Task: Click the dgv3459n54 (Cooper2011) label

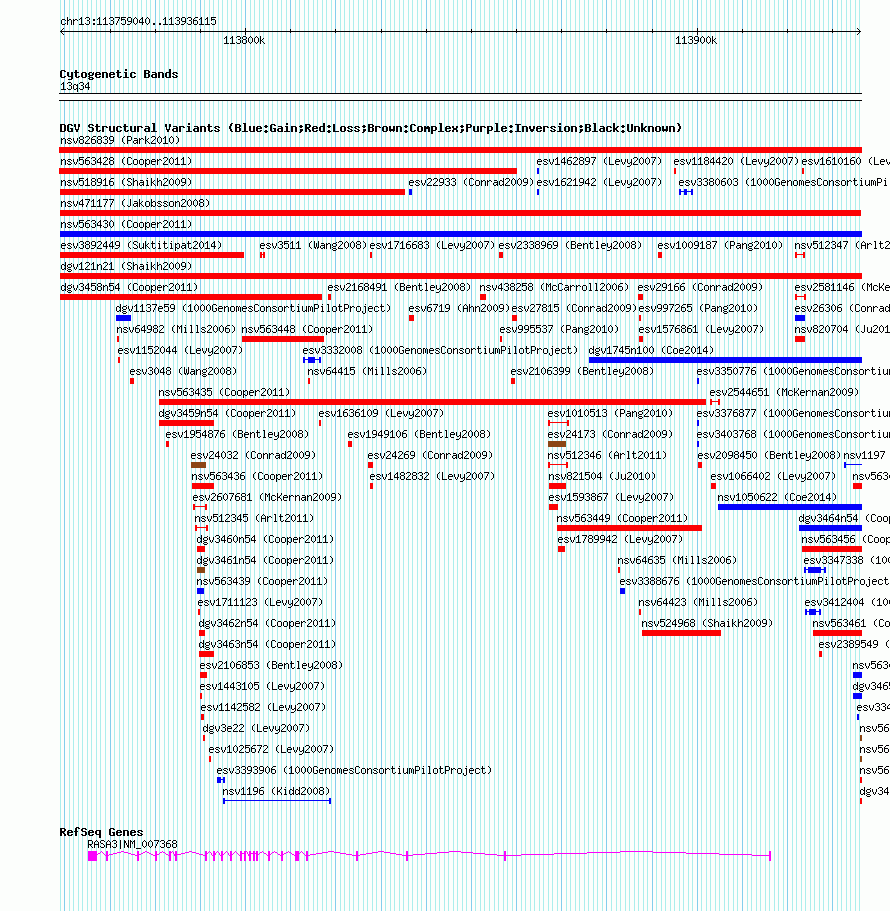Action: point(227,413)
